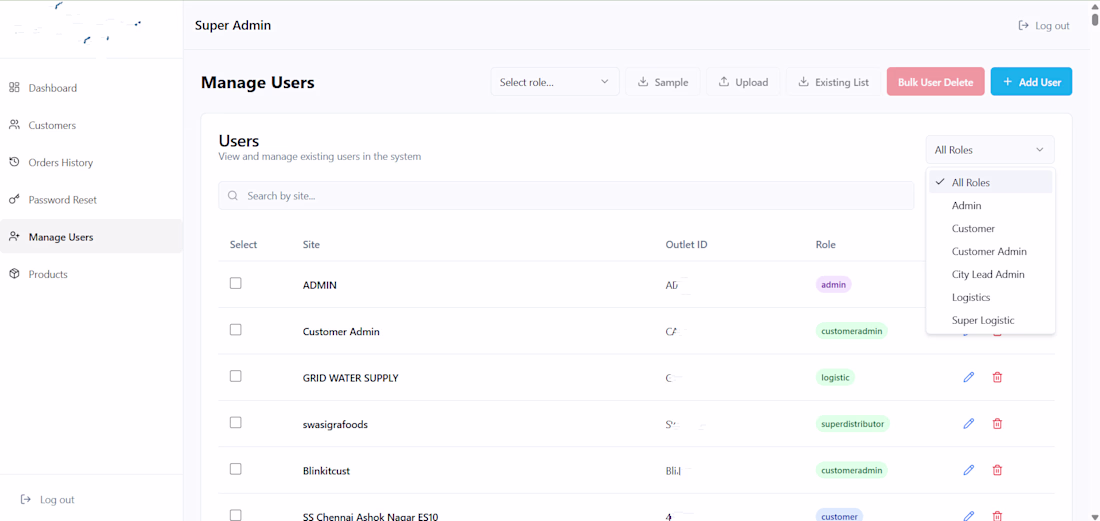Log out using the top-right link
The image size is (1100, 521).
pos(1044,25)
